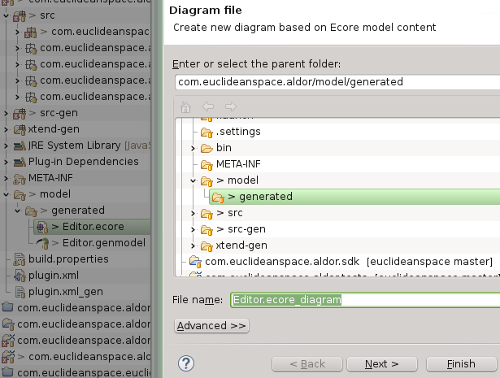The image size is (500, 378).
Task: Click the .settings folder icon in the dialog tree
Action: click(207, 132)
